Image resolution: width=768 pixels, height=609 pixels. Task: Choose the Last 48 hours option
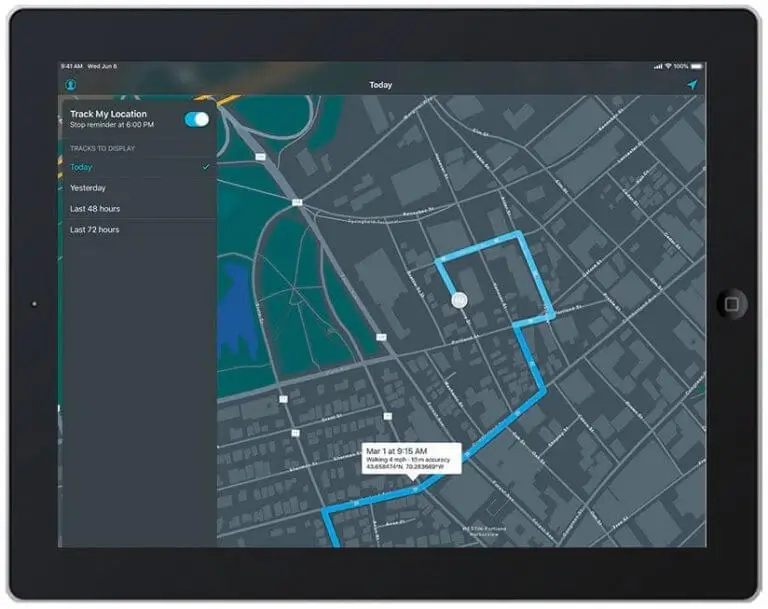95,209
